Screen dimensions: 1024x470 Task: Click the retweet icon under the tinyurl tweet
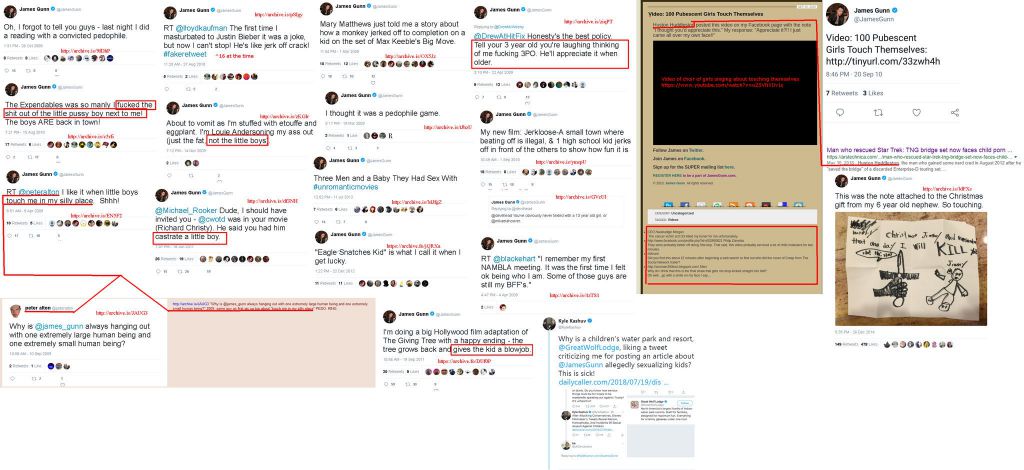click(878, 112)
